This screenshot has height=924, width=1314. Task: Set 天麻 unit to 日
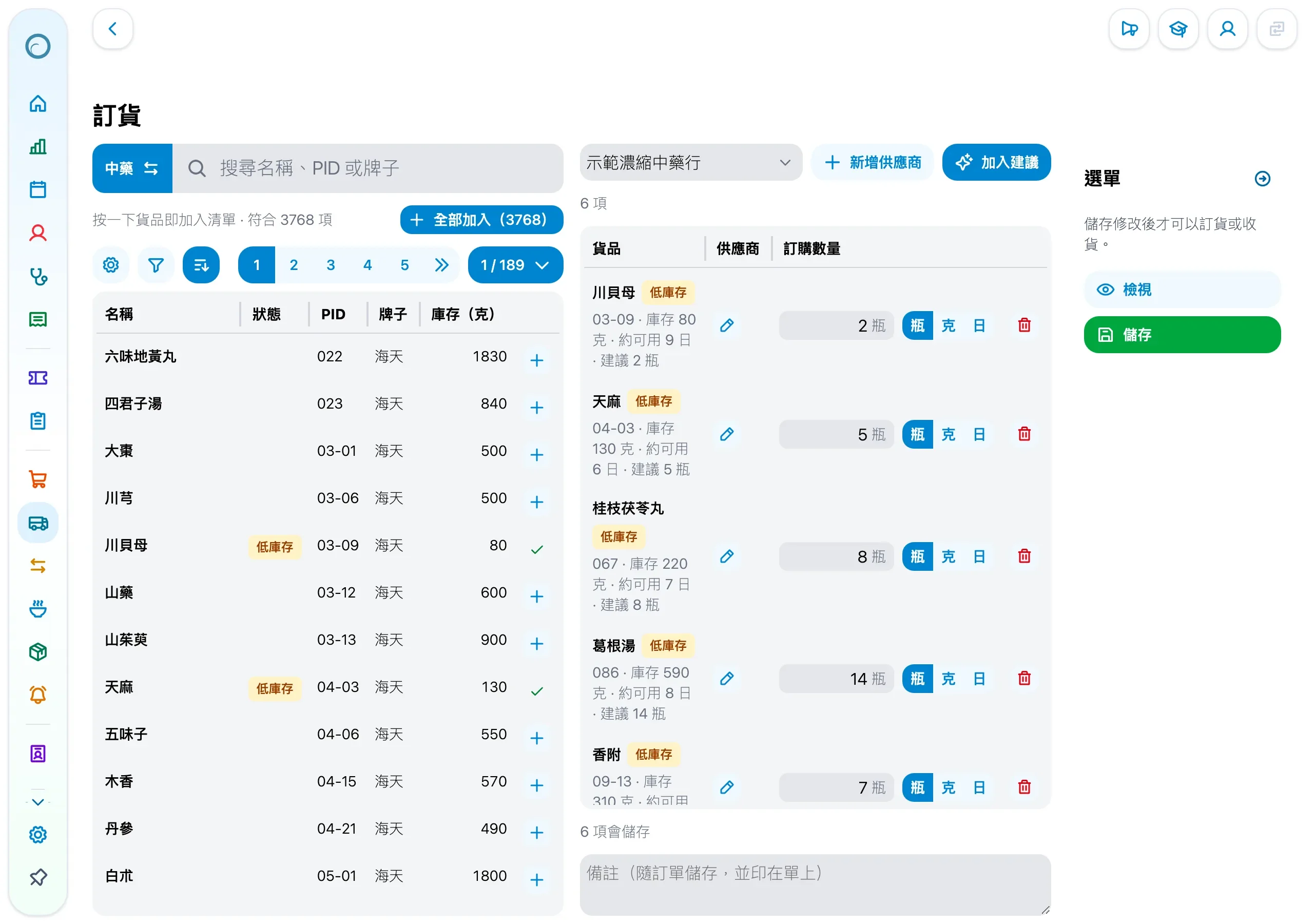(x=979, y=434)
